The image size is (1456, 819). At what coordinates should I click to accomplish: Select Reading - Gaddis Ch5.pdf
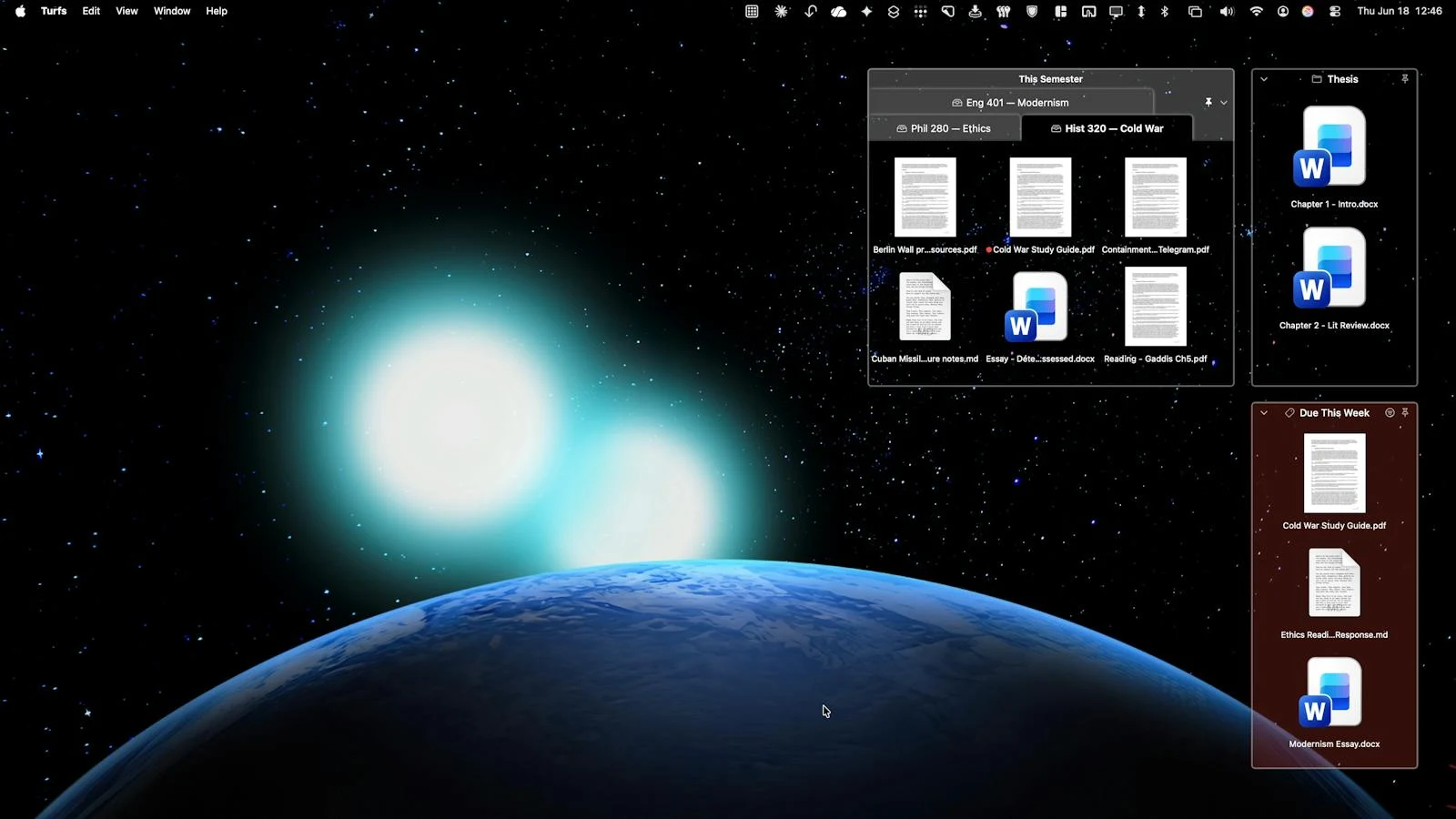coord(1156,307)
